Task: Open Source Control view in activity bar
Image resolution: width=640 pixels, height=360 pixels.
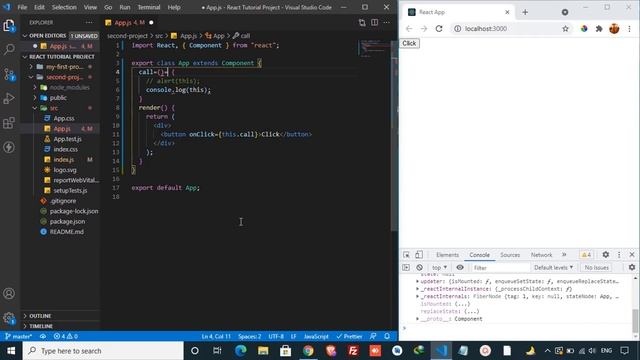Action: [x=9, y=74]
